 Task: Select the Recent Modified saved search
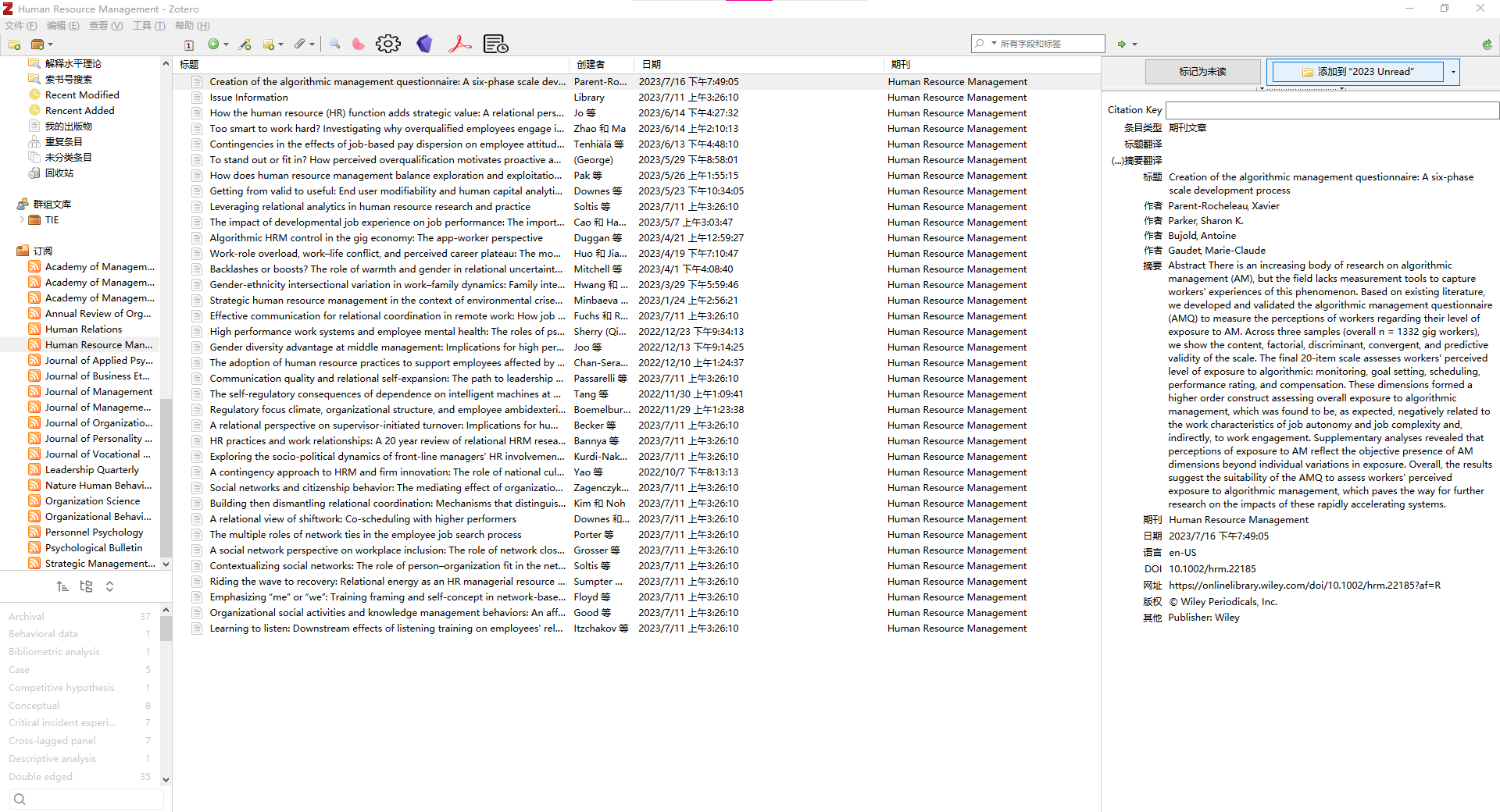82,95
